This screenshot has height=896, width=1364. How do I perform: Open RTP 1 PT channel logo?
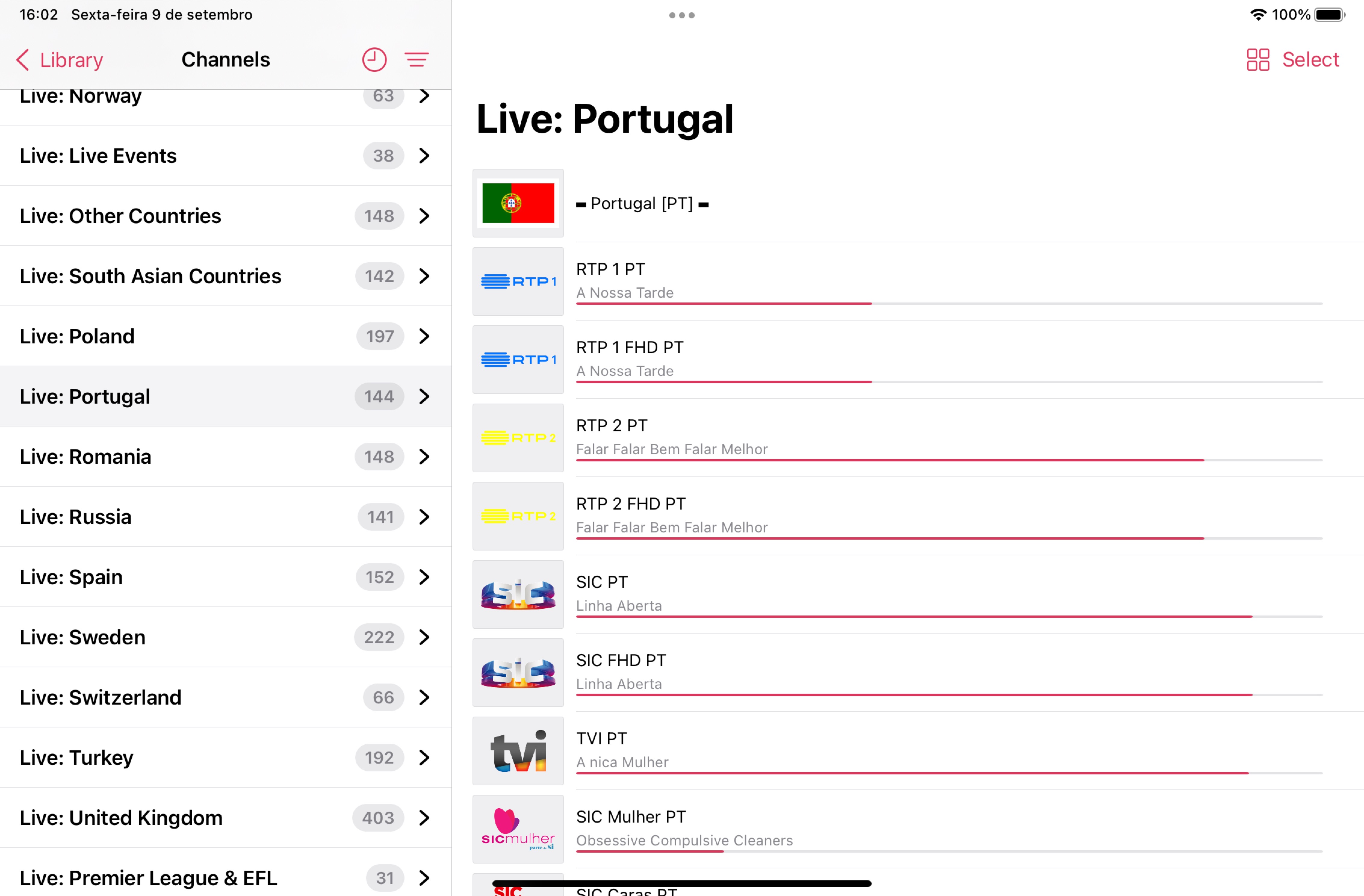tap(517, 281)
